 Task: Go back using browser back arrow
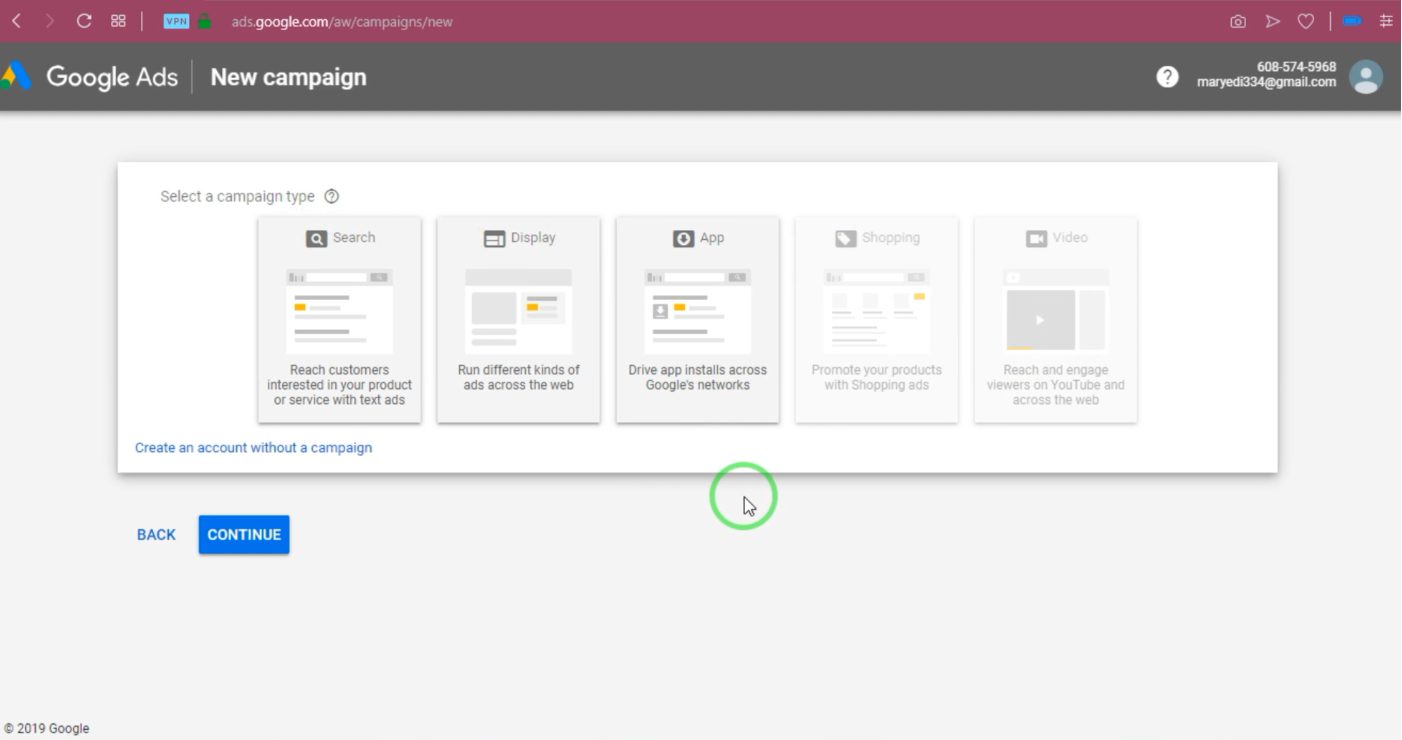[16, 21]
